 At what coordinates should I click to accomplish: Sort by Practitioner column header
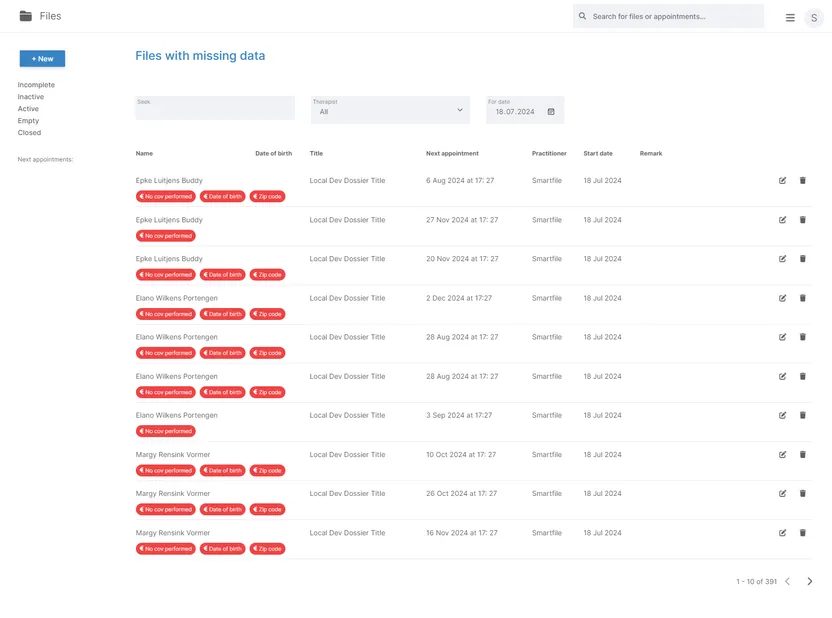549,153
